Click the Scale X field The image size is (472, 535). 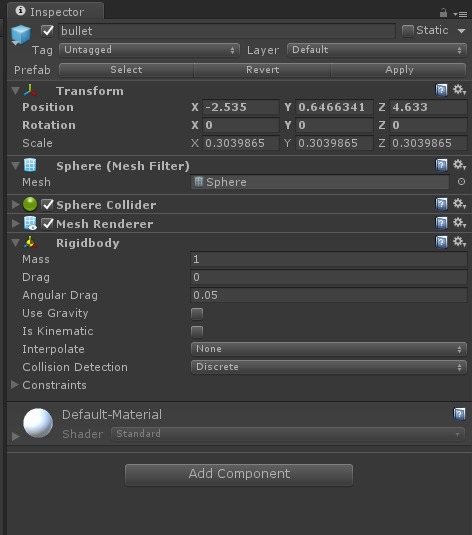(241, 143)
